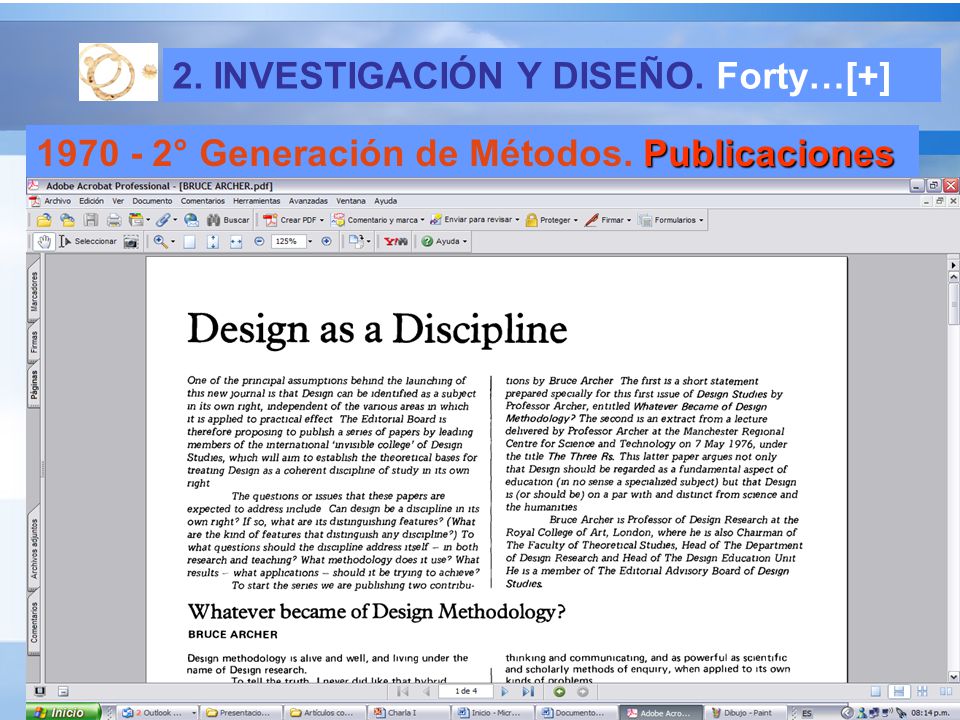Click the zoom in plus button
This screenshot has width=960, height=720.
326,241
